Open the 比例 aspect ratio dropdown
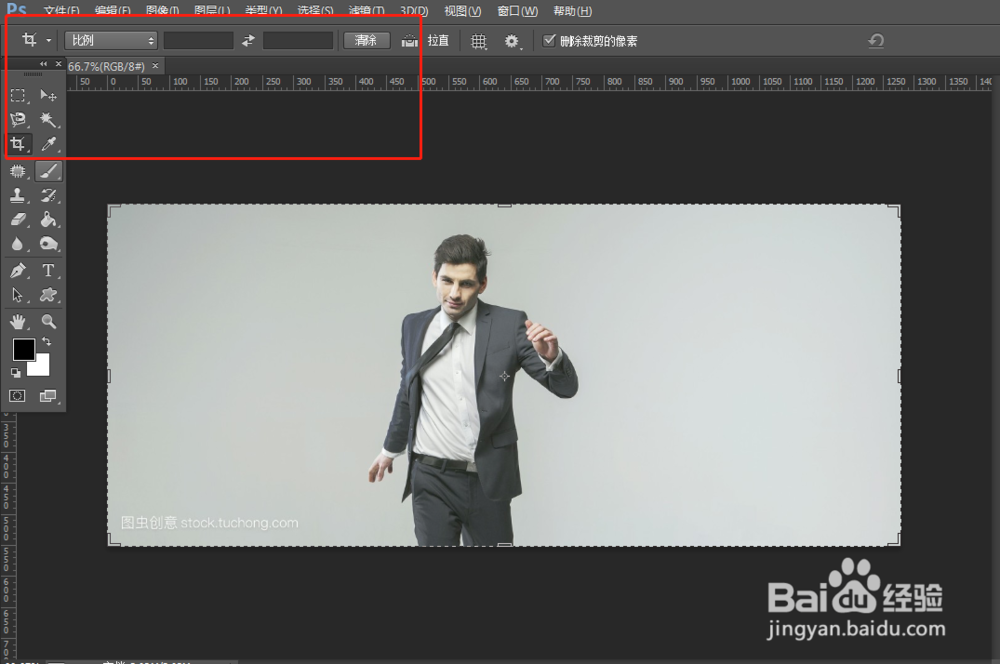This screenshot has width=1000, height=664. coord(110,40)
